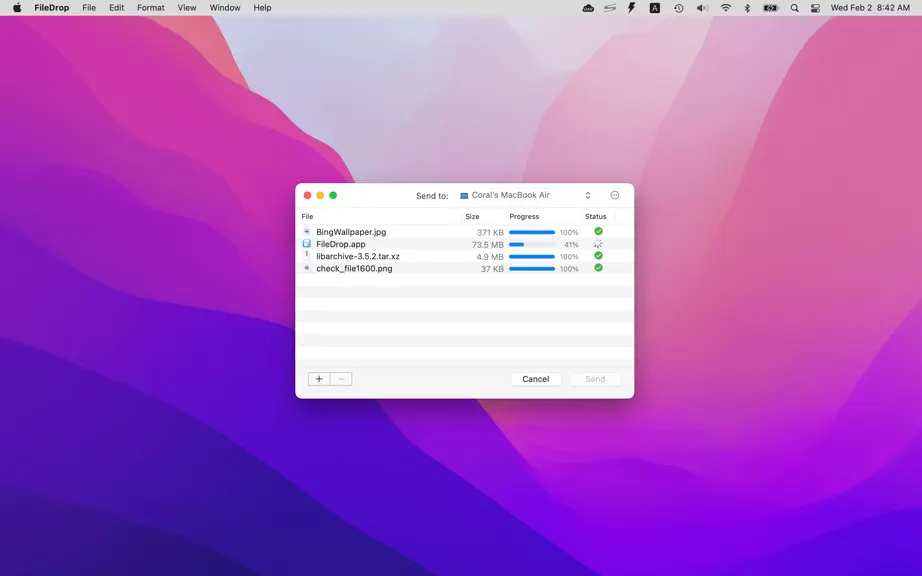This screenshot has width=922, height=576.
Task: Open the FileDrop app menu
Action: [51, 8]
